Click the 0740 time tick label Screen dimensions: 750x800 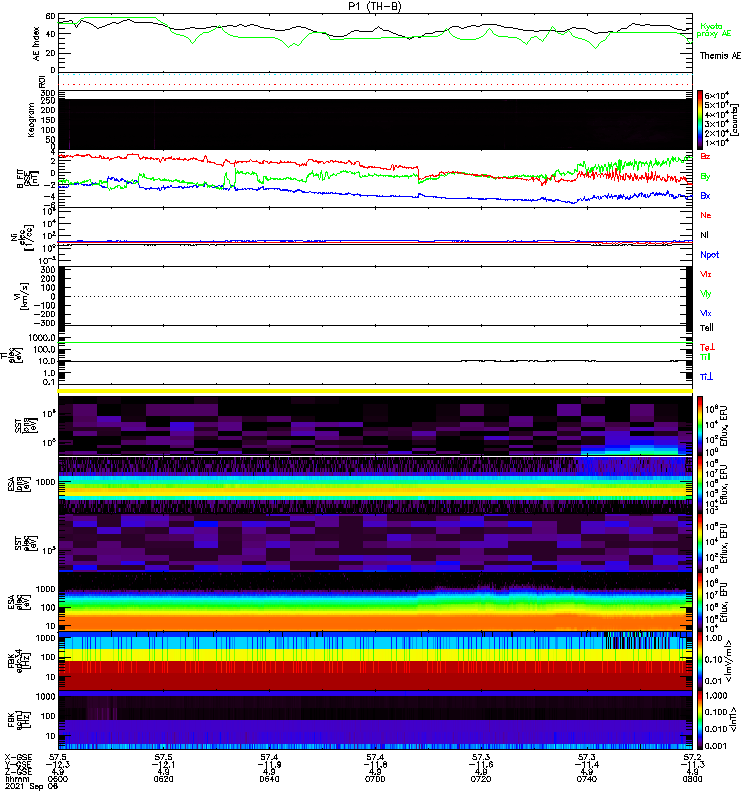[586, 779]
